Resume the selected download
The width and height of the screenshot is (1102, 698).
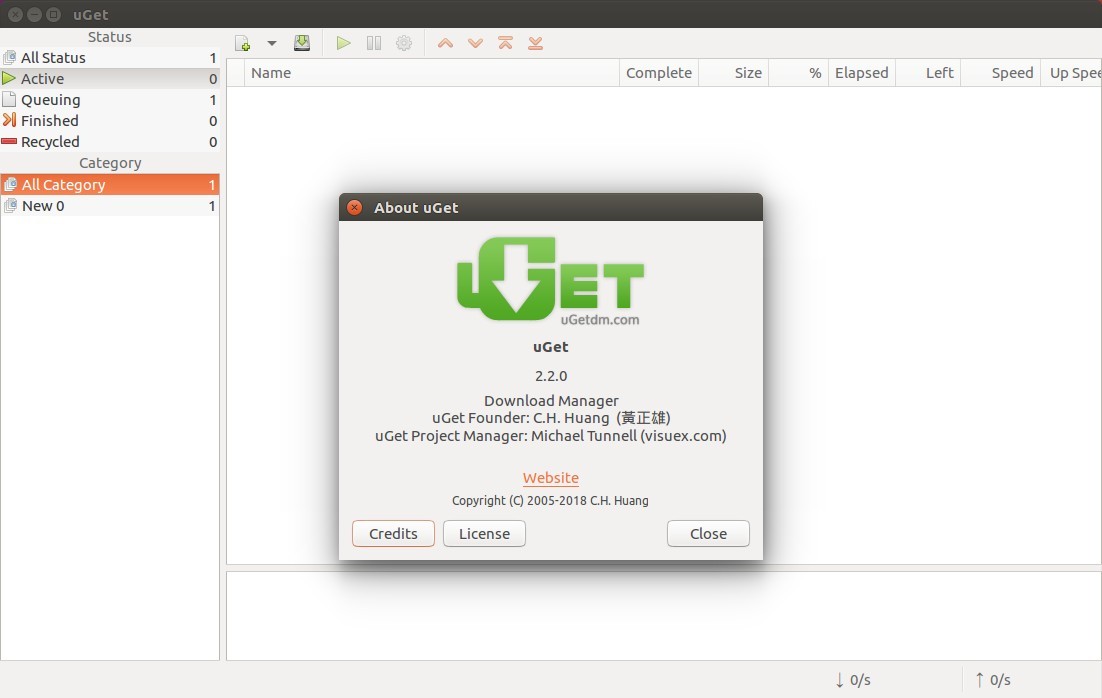click(343, 43)
